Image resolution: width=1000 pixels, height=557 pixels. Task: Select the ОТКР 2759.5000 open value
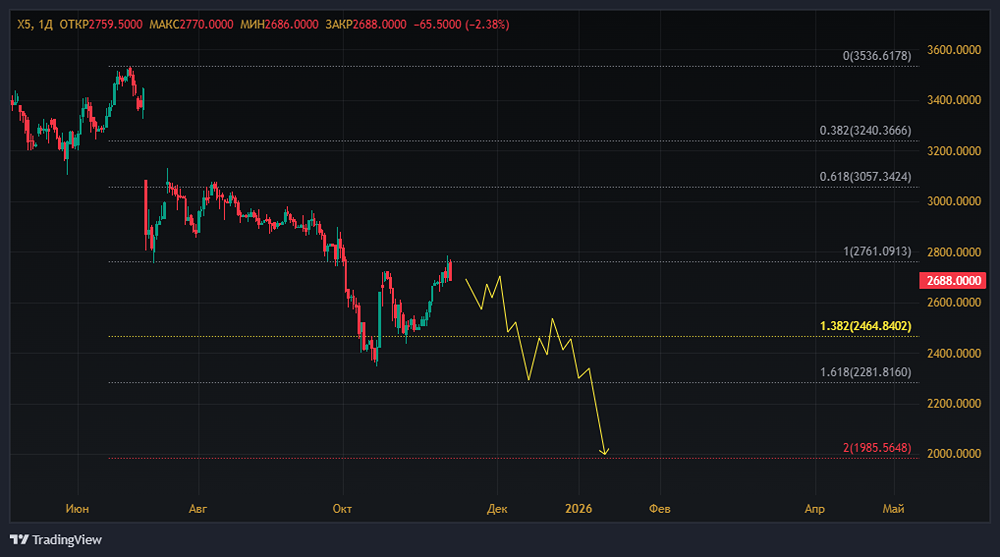(101, 24)
